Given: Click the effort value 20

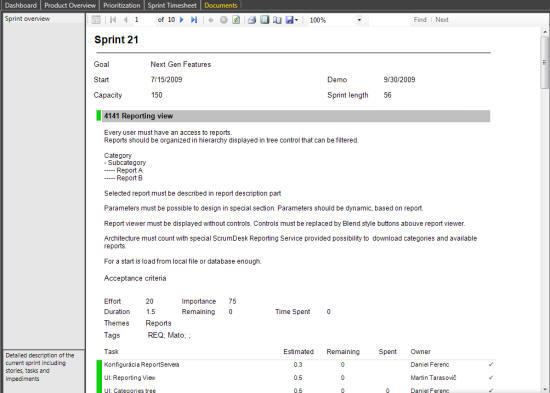Looking at the screenshot, I should pyautogui.click(x=149, y=301).
